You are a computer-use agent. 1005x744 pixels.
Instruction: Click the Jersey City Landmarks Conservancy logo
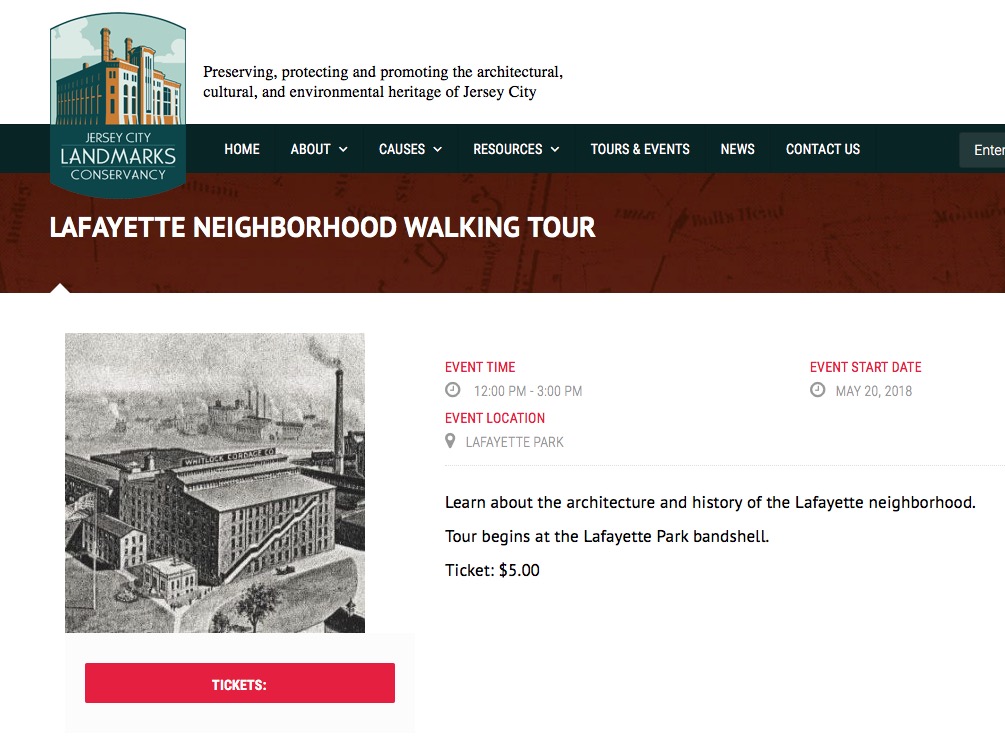click(118, 103)
